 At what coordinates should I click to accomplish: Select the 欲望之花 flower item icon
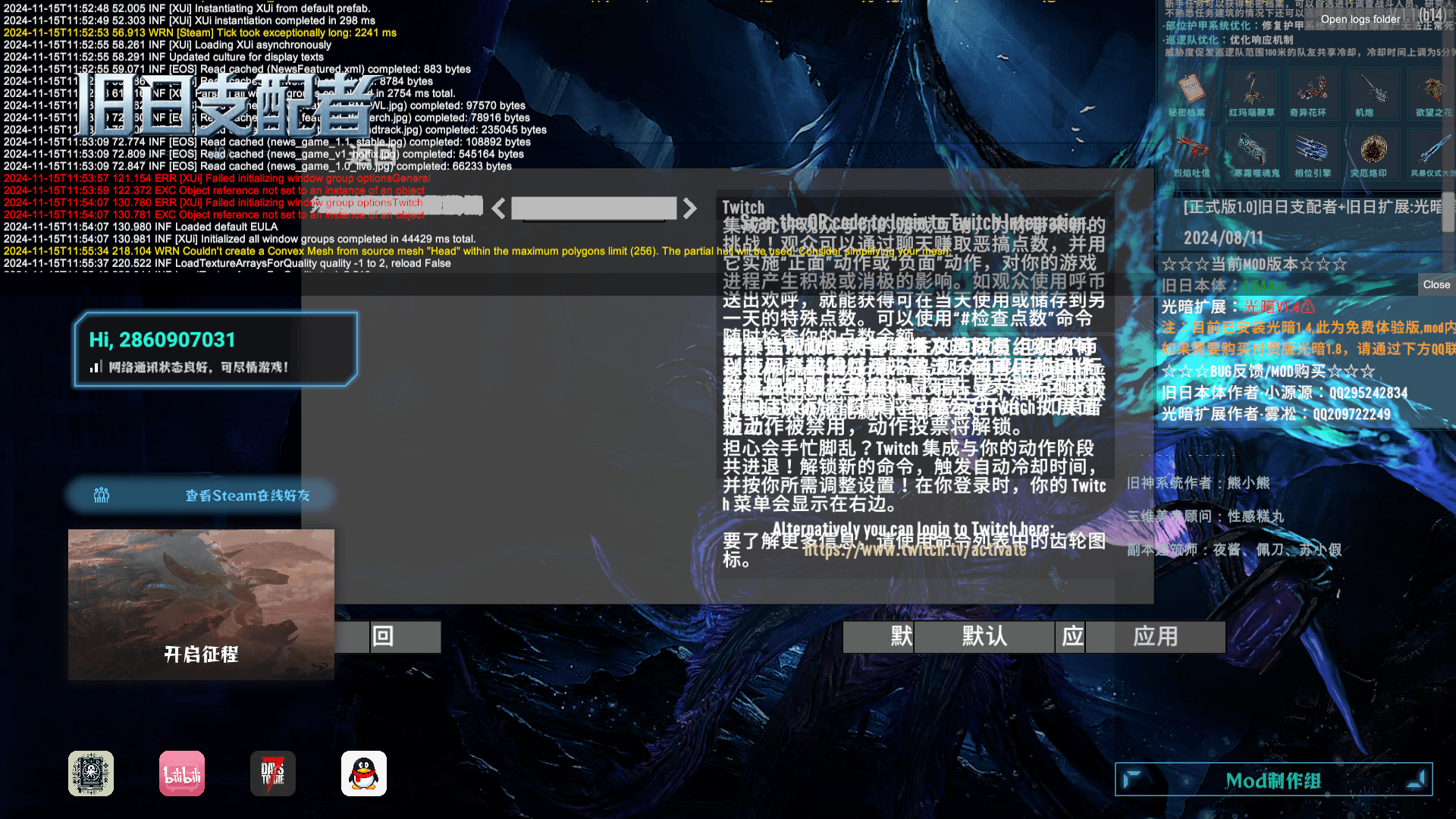coord(1432,89)
